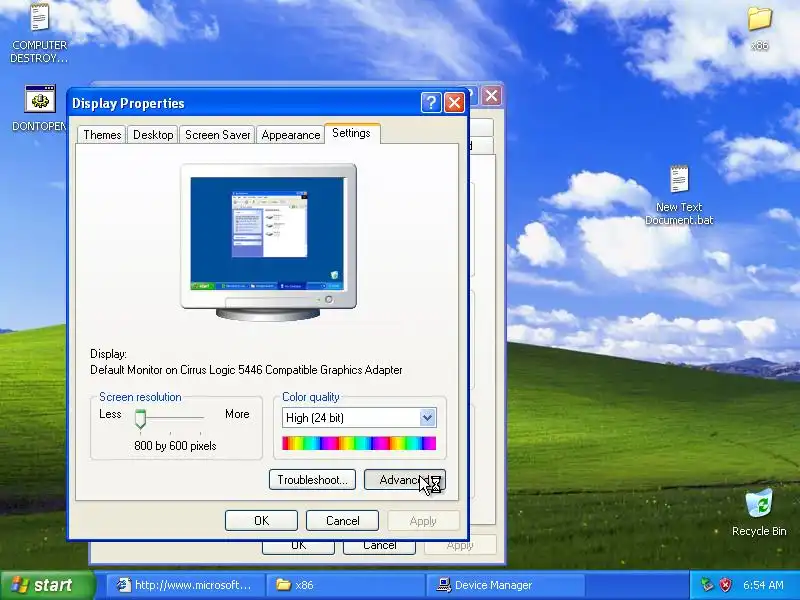The image size is (800, 600).
Task: Switch to the microsoft.com browser taskbar item
Action: pos(185,585)
